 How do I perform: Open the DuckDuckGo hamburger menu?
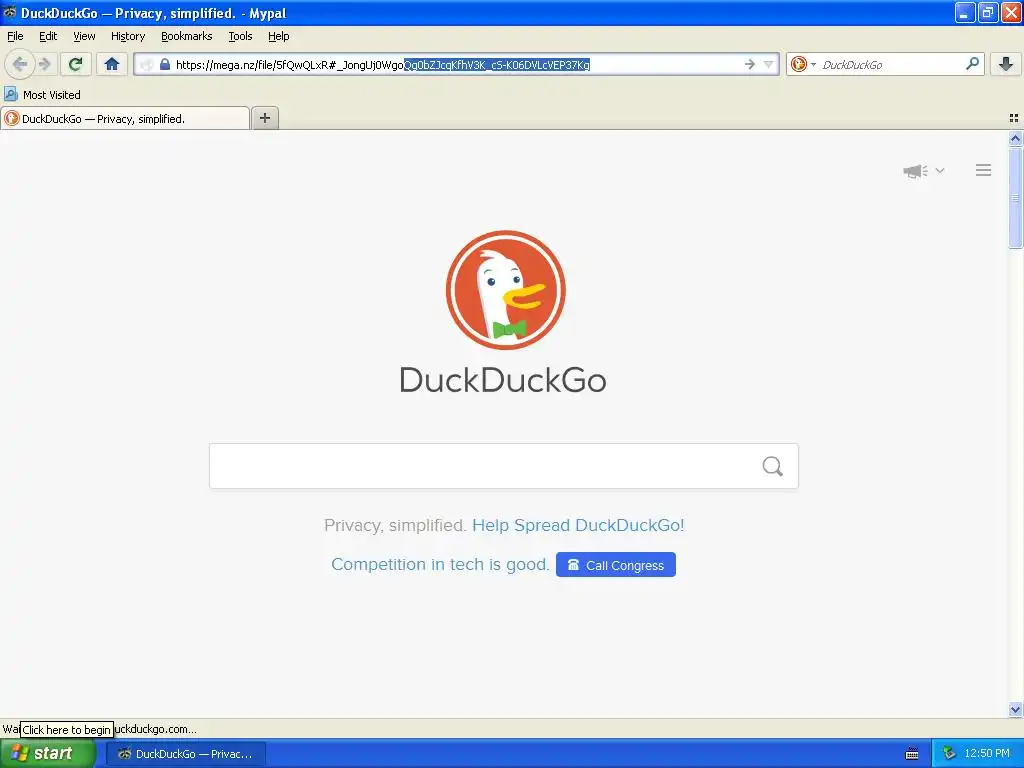pos(984,170)
